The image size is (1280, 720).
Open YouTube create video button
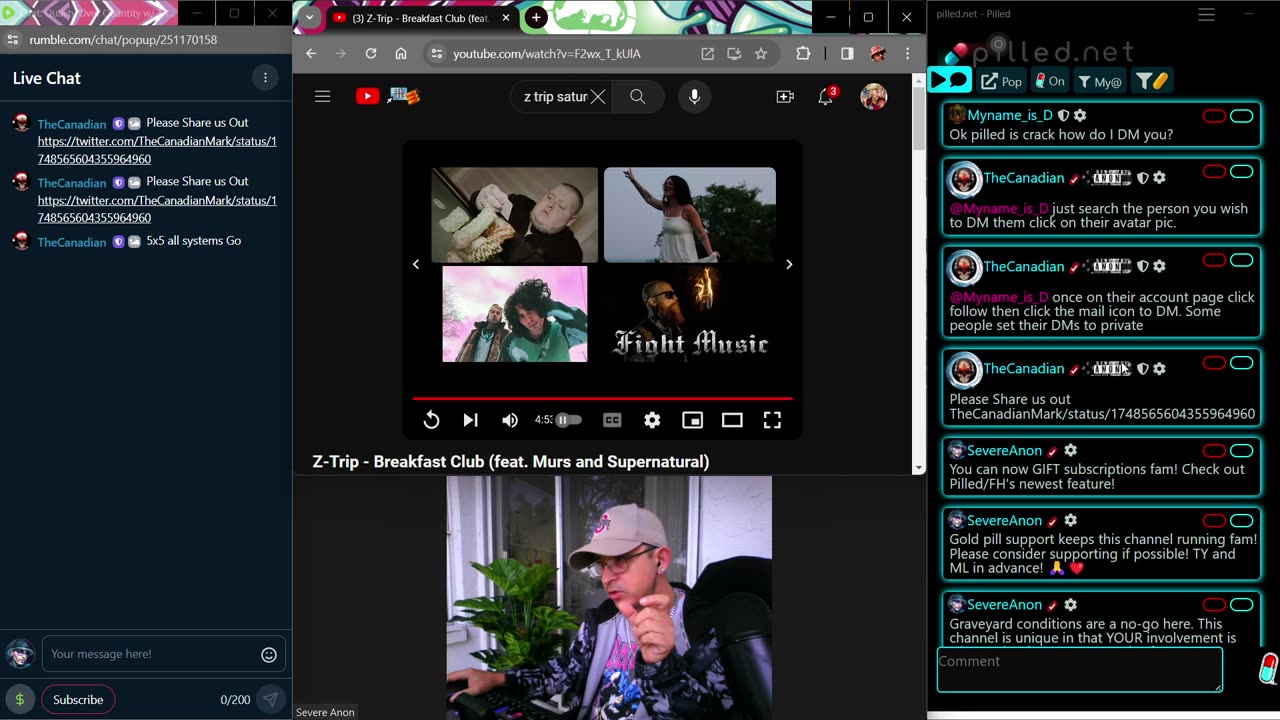pos(785,96)
